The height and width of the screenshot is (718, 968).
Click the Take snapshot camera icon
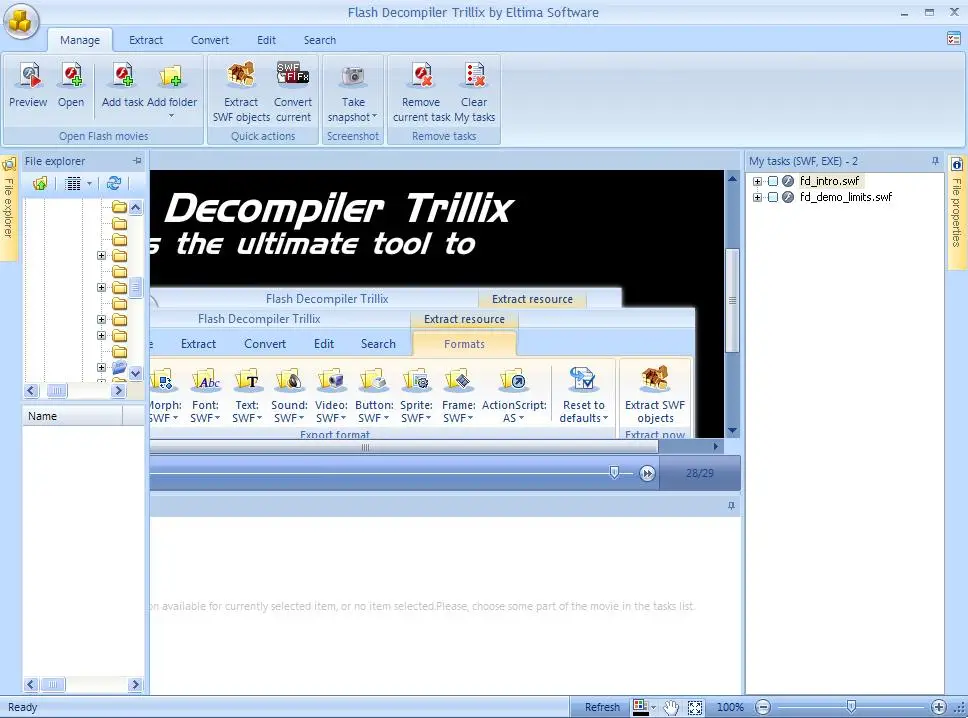click(x=353, y=77)
